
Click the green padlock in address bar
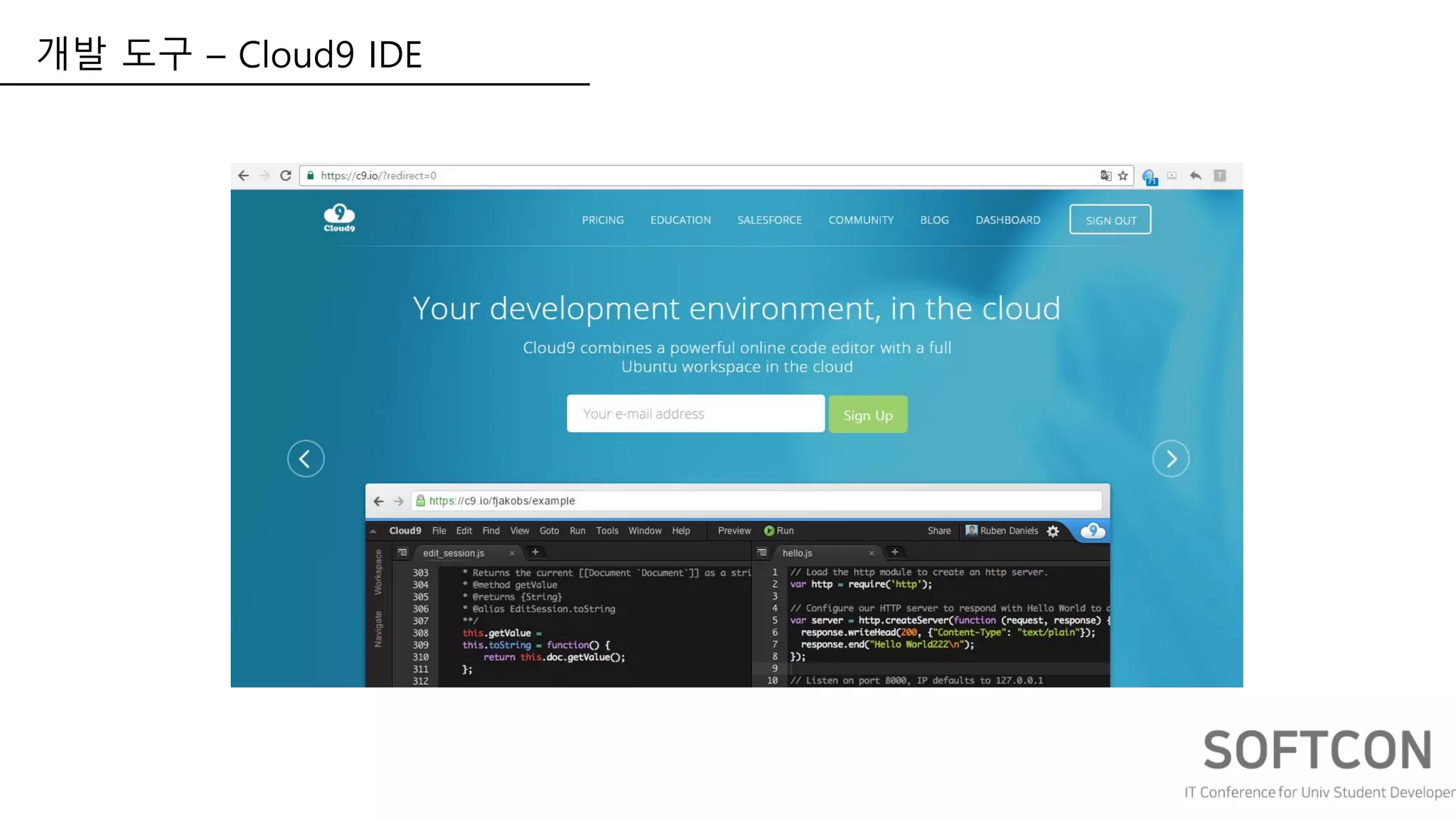(311, 176)
